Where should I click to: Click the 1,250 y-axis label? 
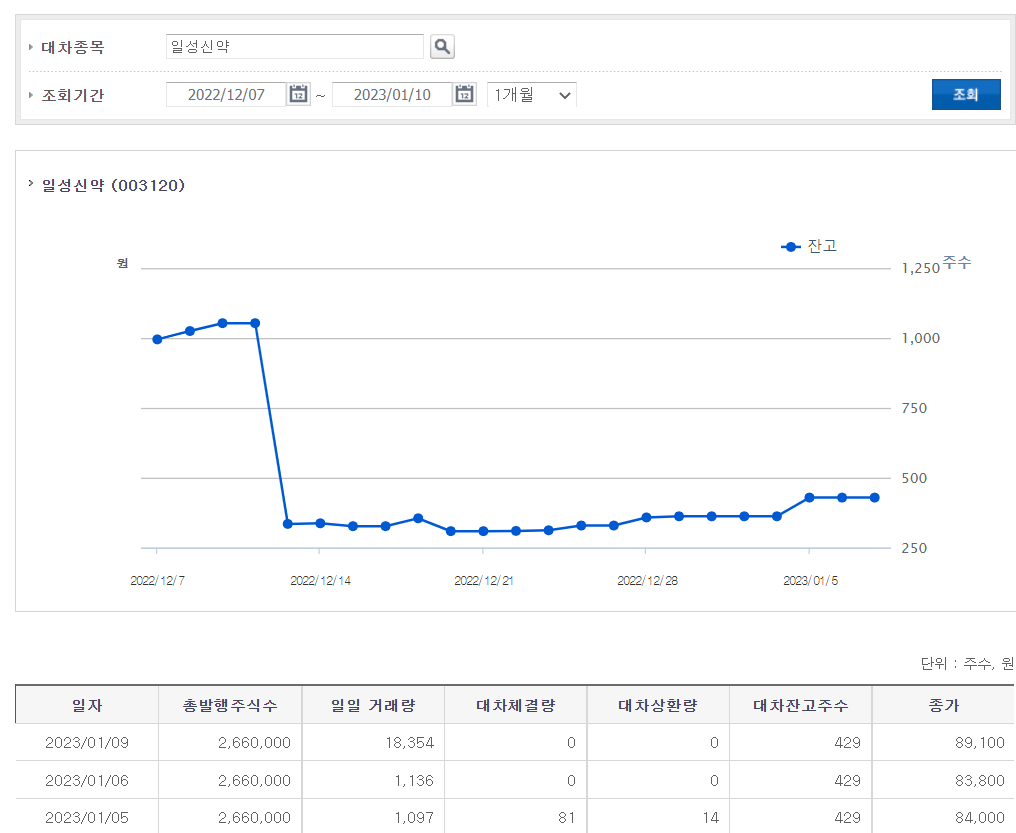[x=921, y=268]
